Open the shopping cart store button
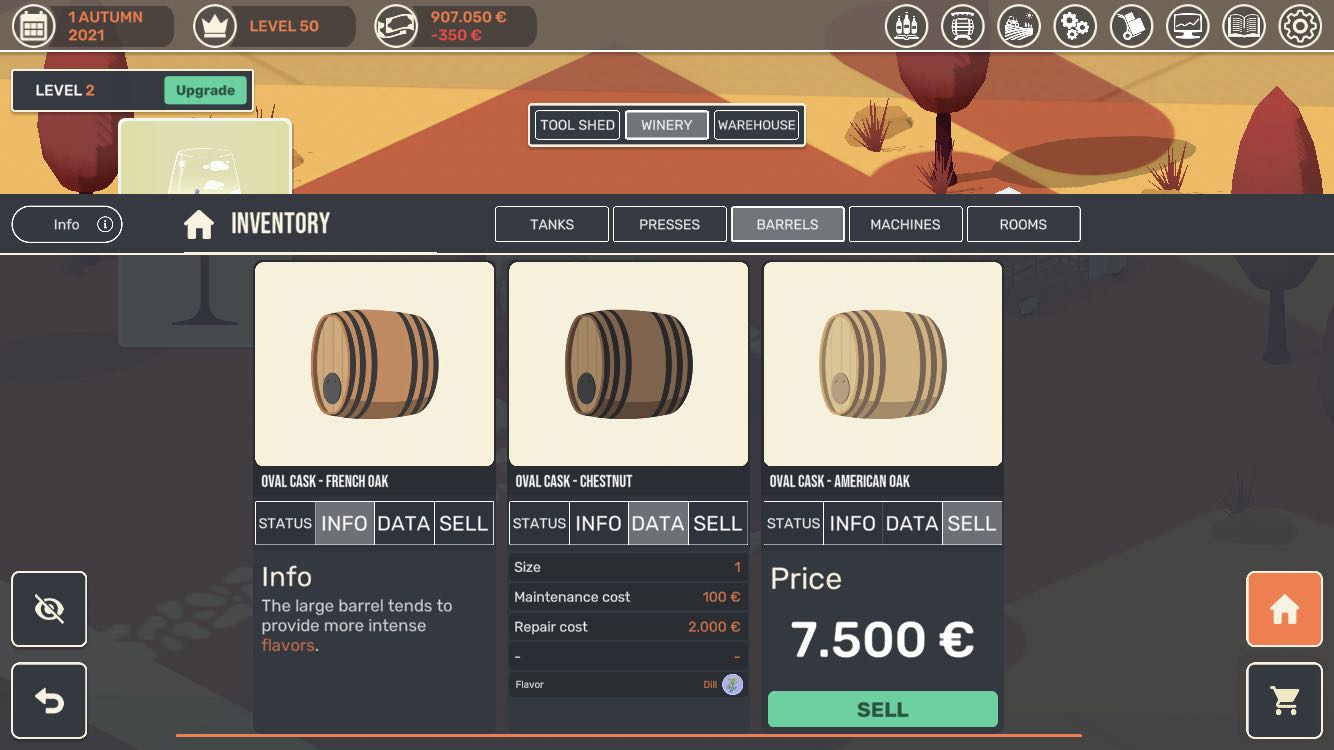1334x750 pixels. pyautogui.click(x=1284, y=700)
